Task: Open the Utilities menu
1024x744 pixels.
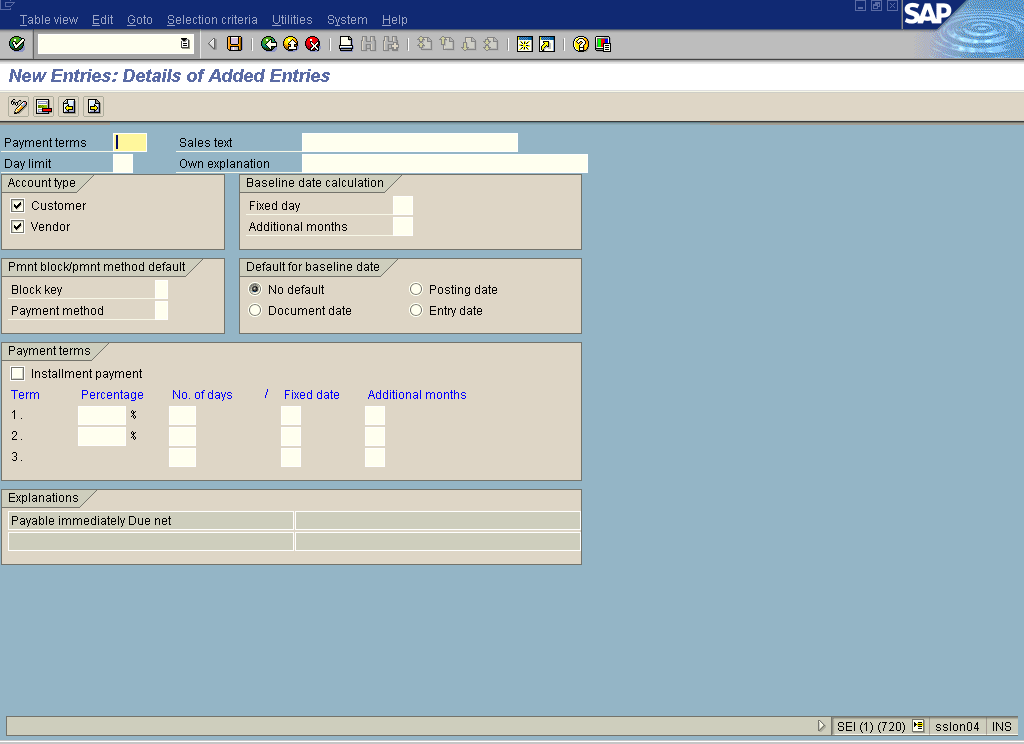Action: [292, 20]
